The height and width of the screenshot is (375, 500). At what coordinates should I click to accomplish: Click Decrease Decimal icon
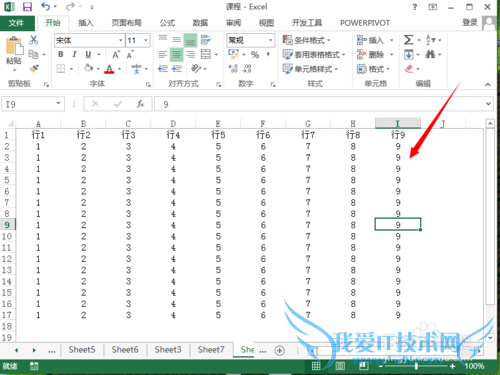[247, 69]
